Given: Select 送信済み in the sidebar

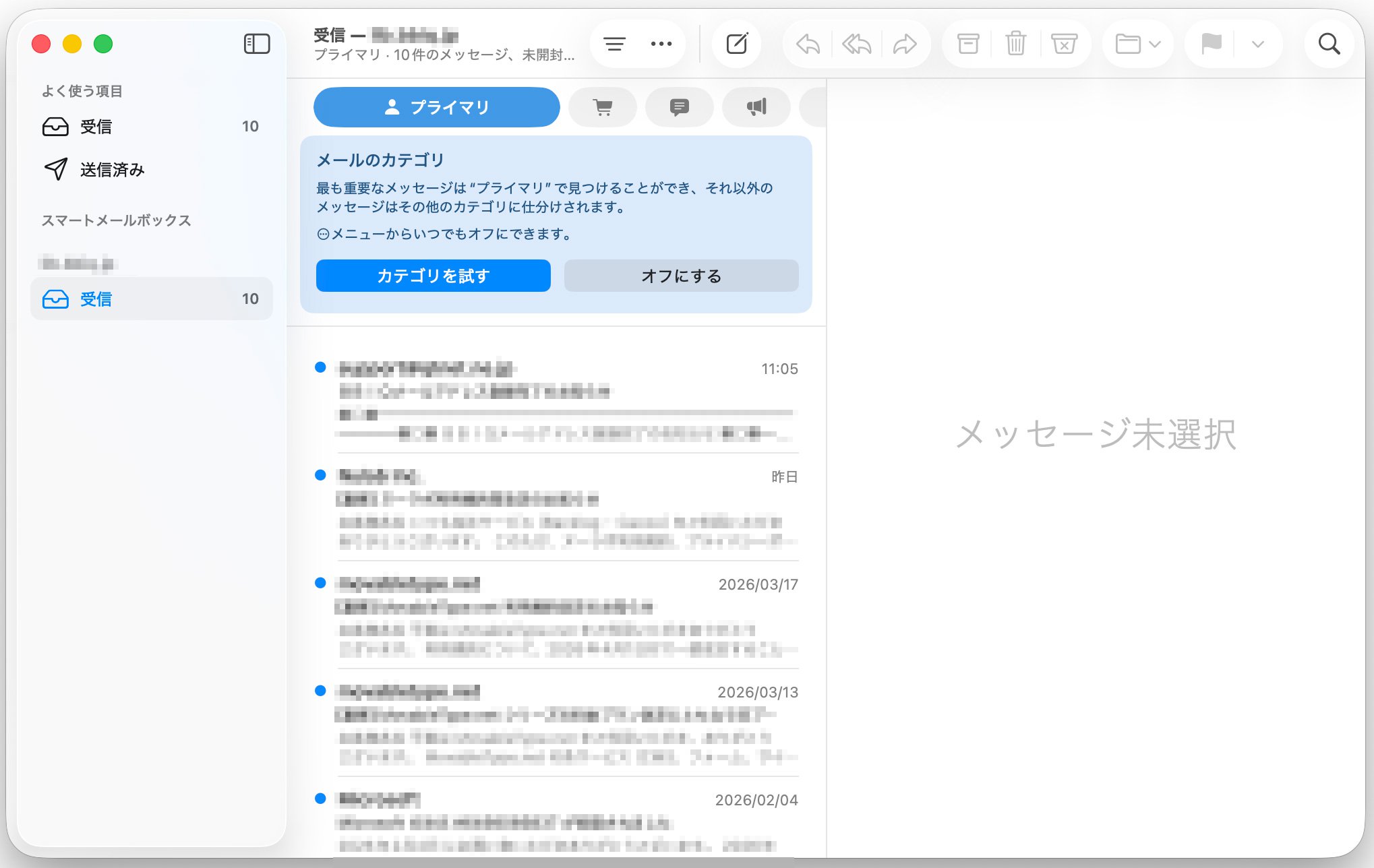Looking at the screenshot, I should 112,170.
